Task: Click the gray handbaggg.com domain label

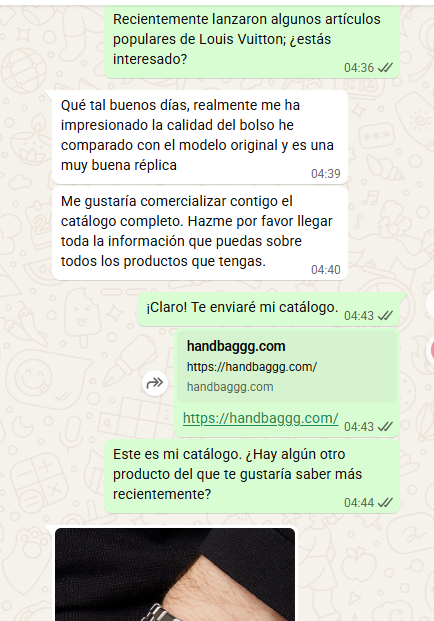Action: 230,387
